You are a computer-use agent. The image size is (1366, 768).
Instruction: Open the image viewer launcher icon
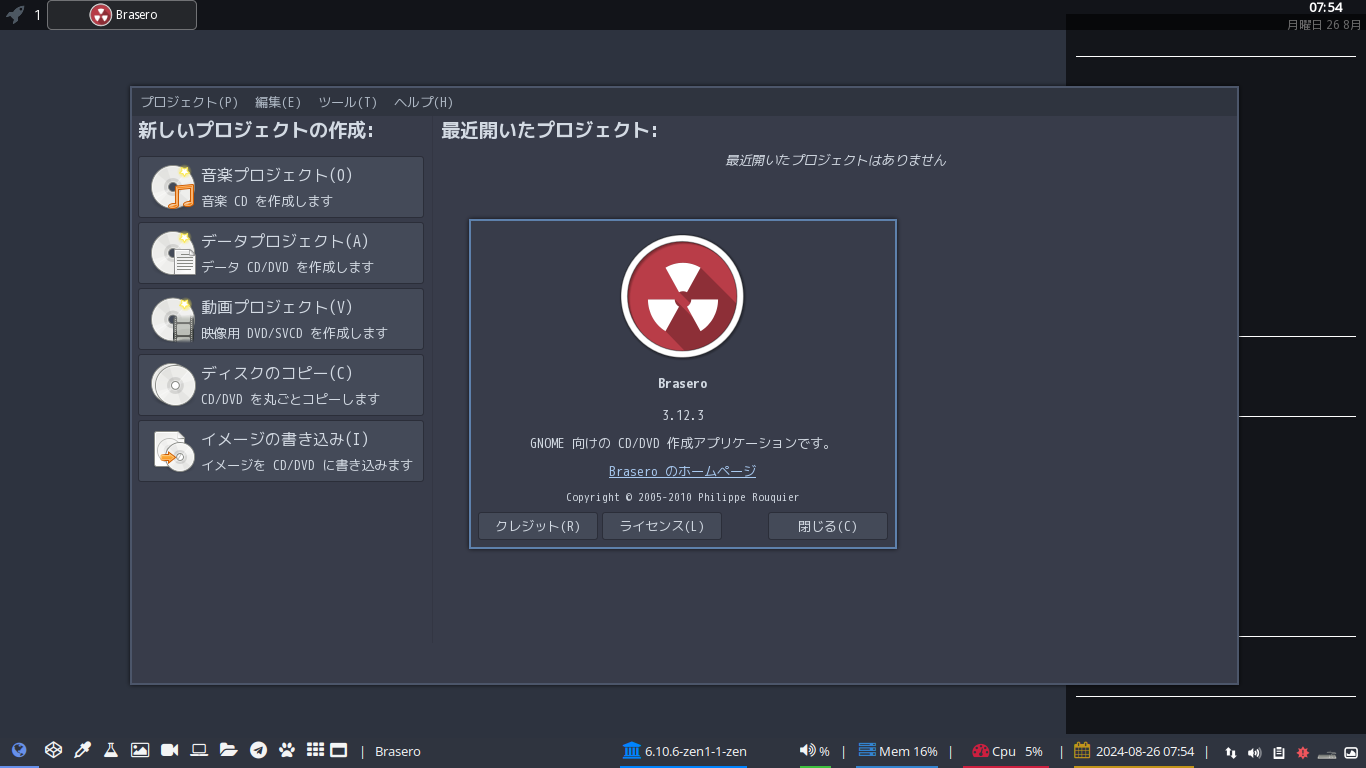coord(140,750)
